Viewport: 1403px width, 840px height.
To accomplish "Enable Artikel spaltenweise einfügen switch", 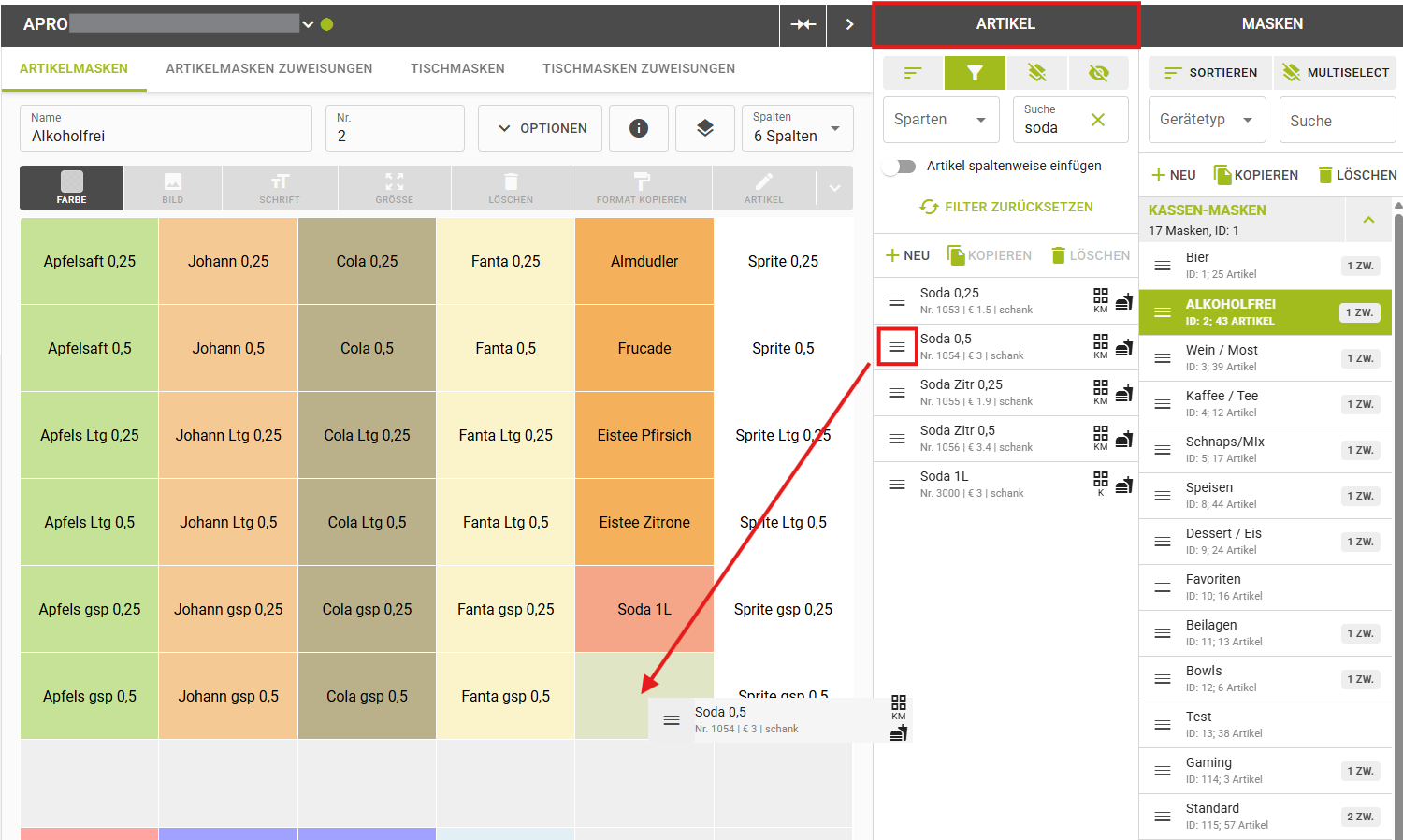I will (900, 167).
